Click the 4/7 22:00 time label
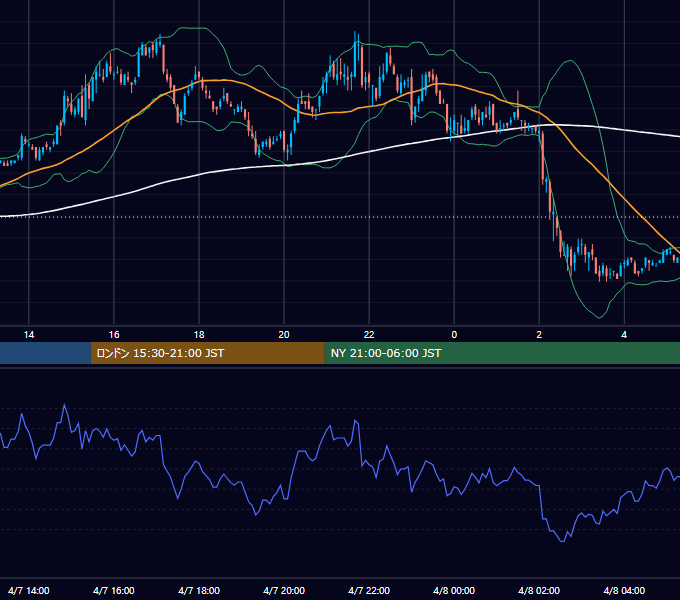680x600 pixels. 369,590
